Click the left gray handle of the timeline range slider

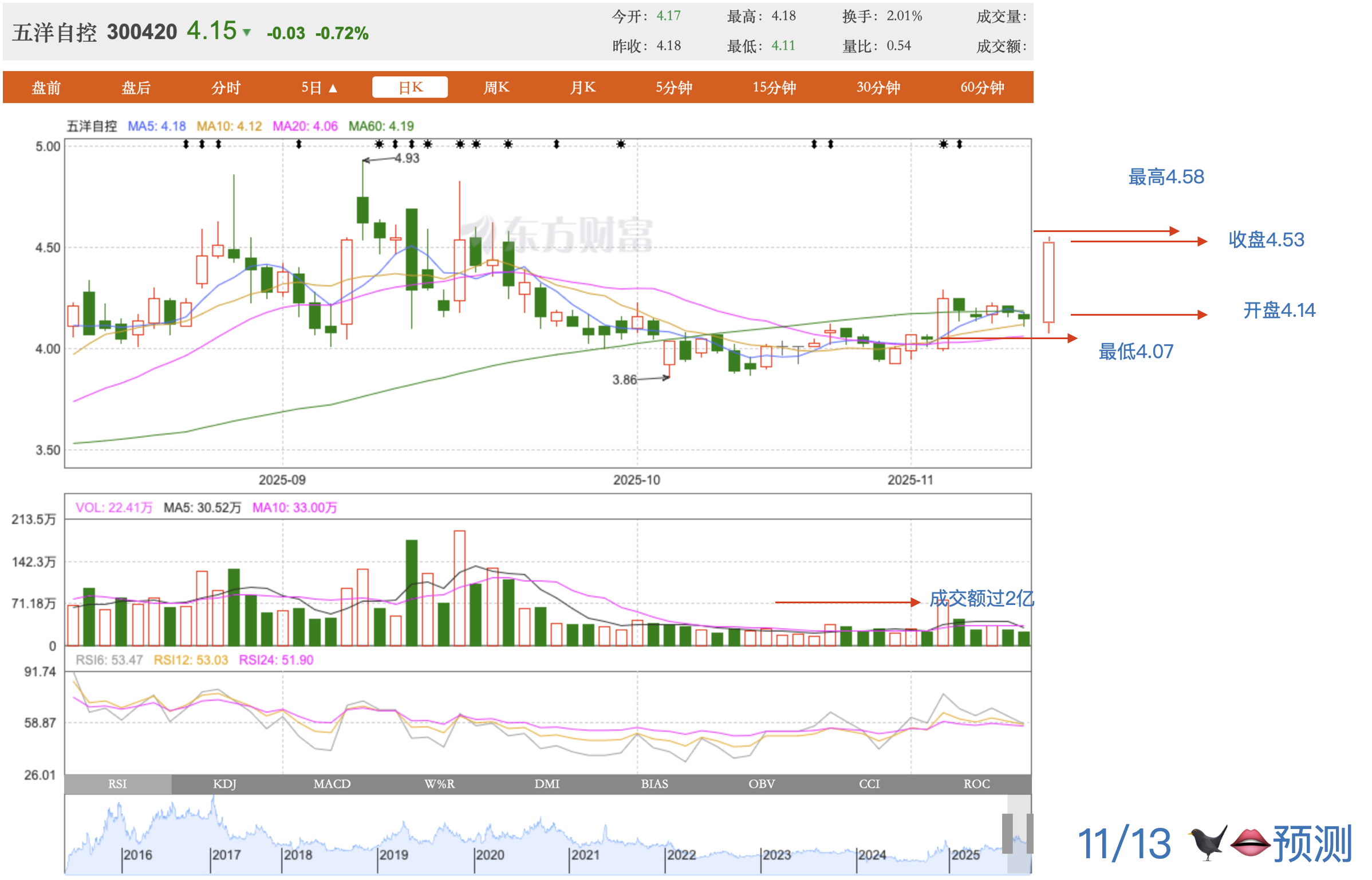(x=1007, y=833)
